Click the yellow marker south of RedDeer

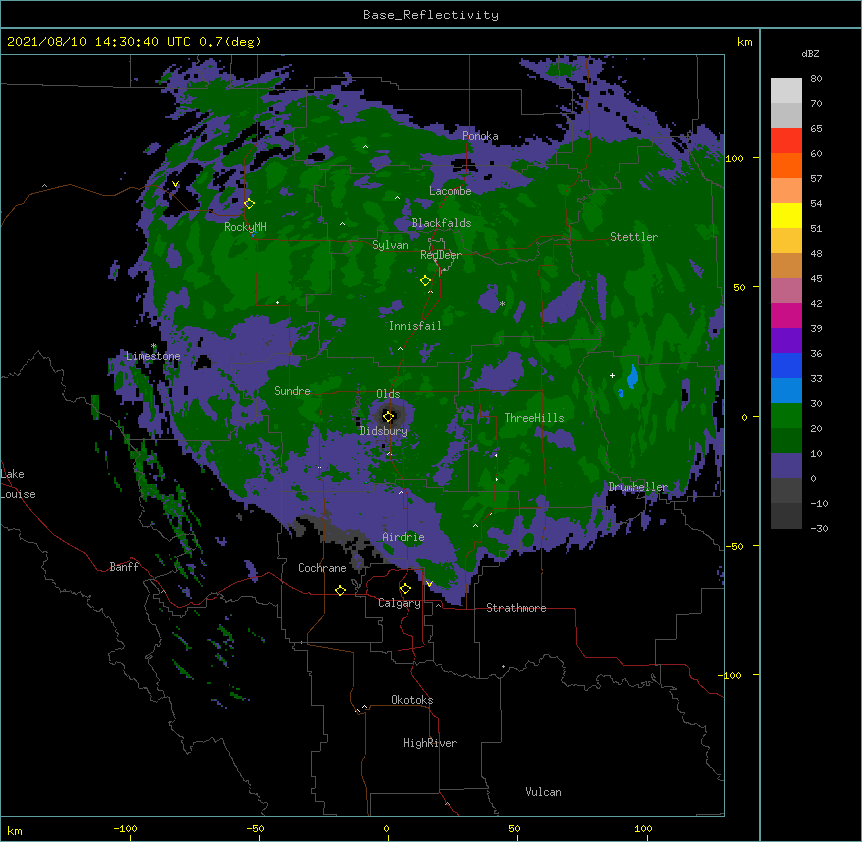point(425,281)
